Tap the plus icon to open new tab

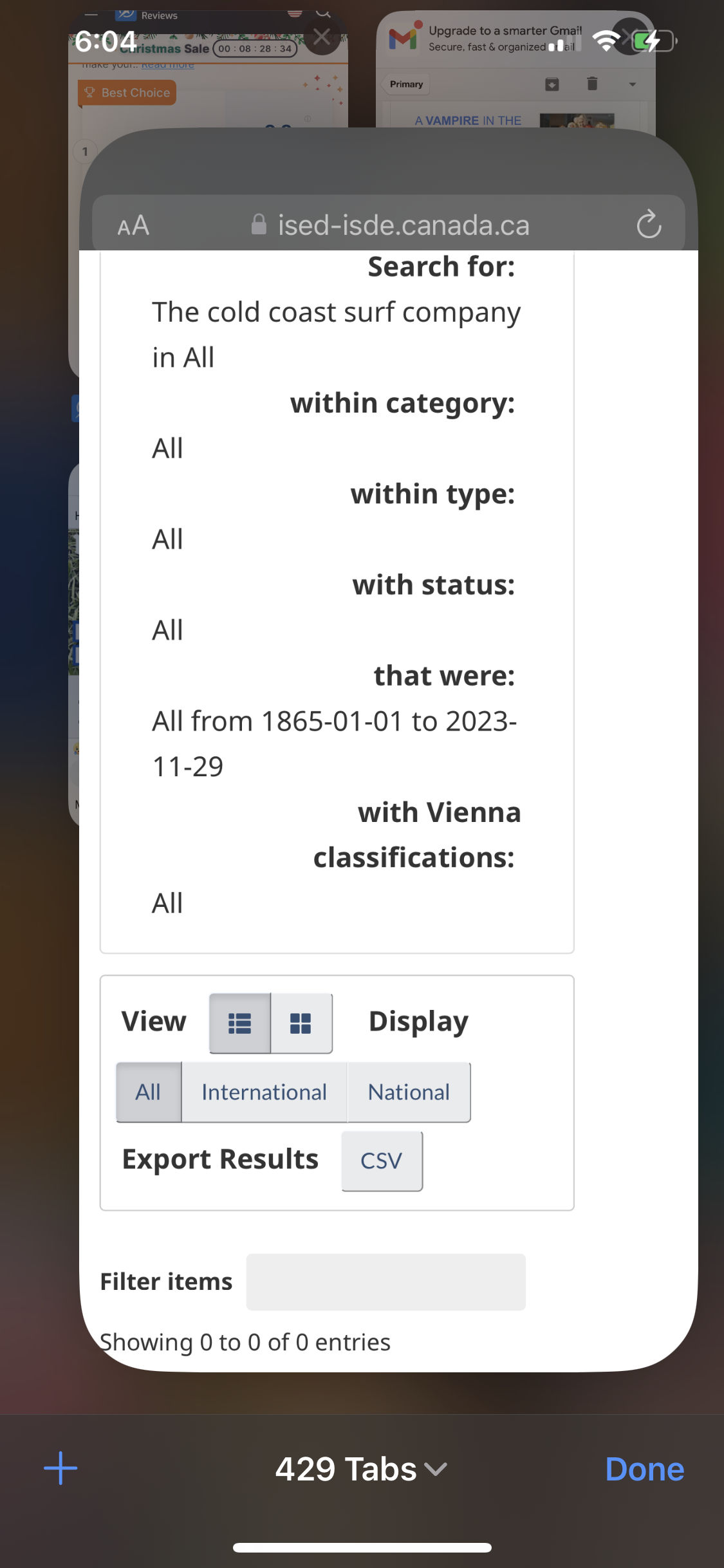pos(60,1468)
